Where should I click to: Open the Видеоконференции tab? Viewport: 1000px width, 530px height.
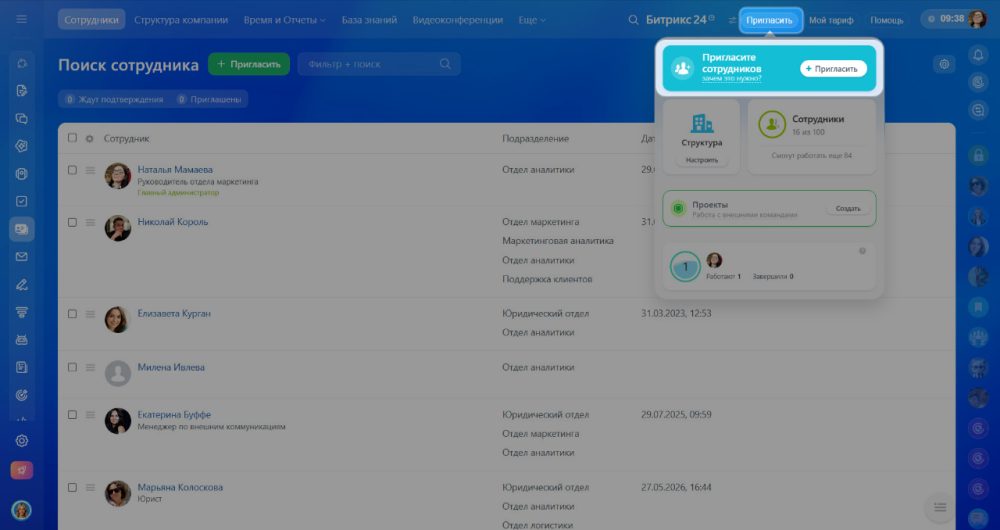click(457, 20)
